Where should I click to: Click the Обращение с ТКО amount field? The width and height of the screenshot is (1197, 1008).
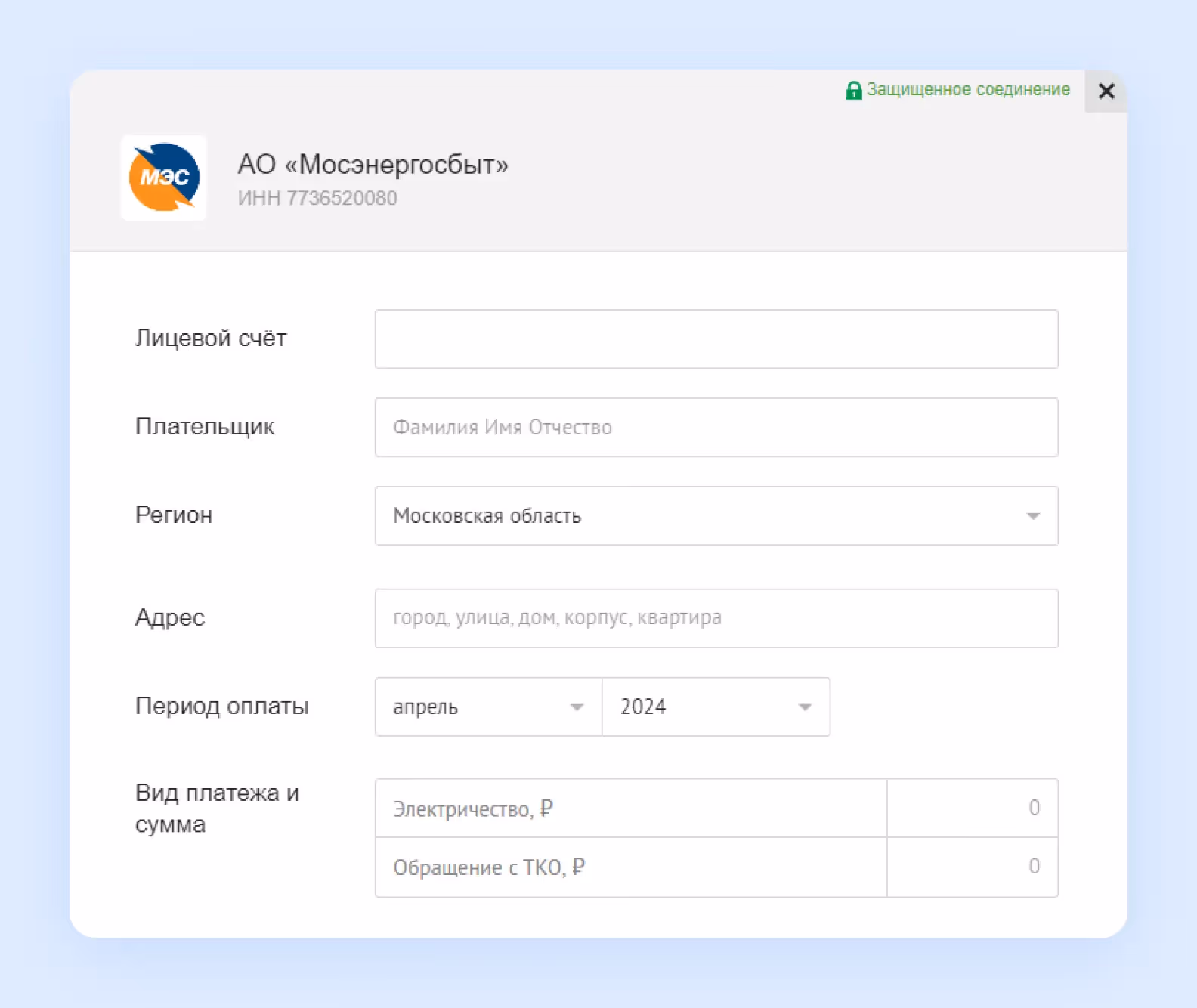(x=973, y=867)
